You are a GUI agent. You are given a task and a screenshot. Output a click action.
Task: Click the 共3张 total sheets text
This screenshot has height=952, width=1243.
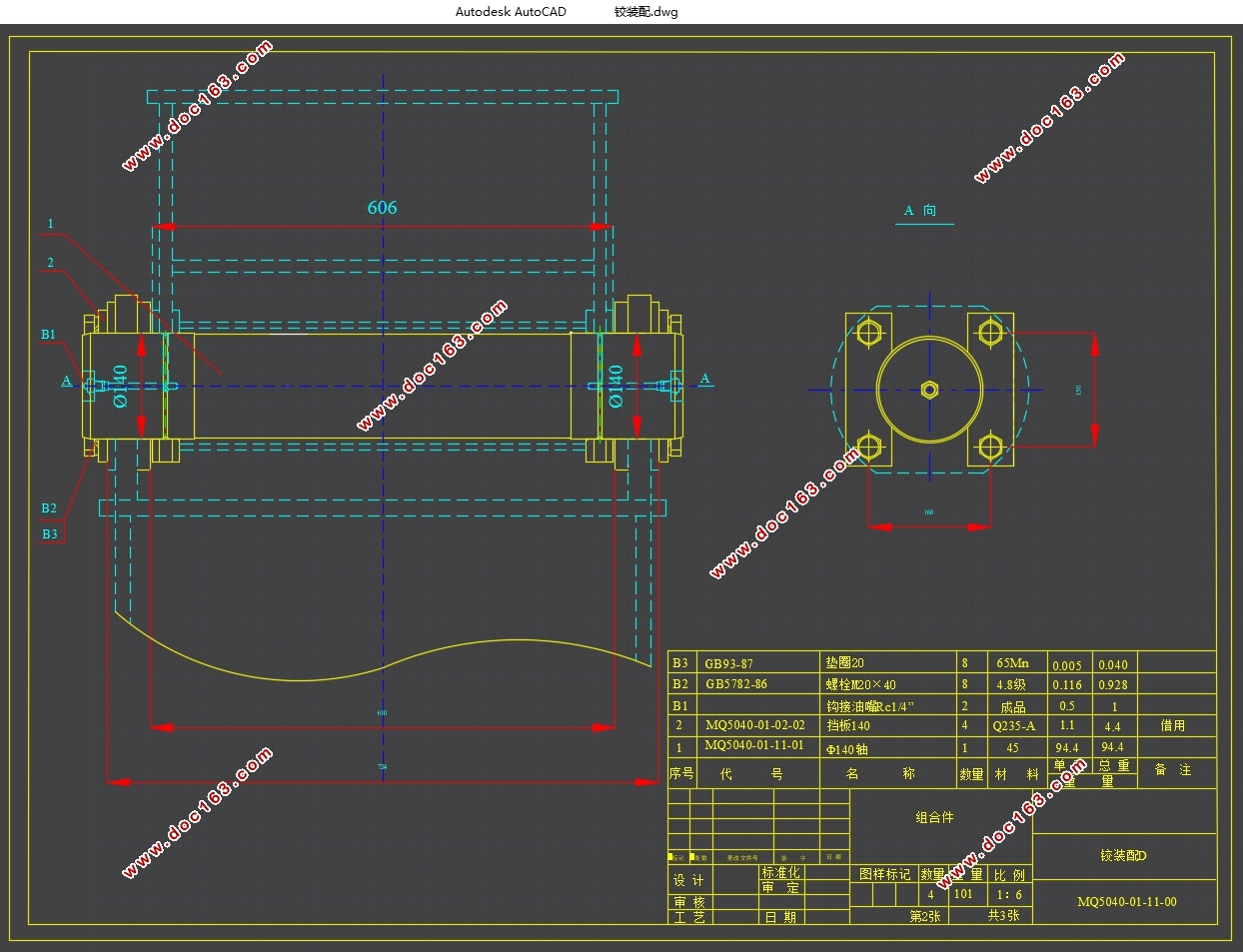click(1003, 915)
